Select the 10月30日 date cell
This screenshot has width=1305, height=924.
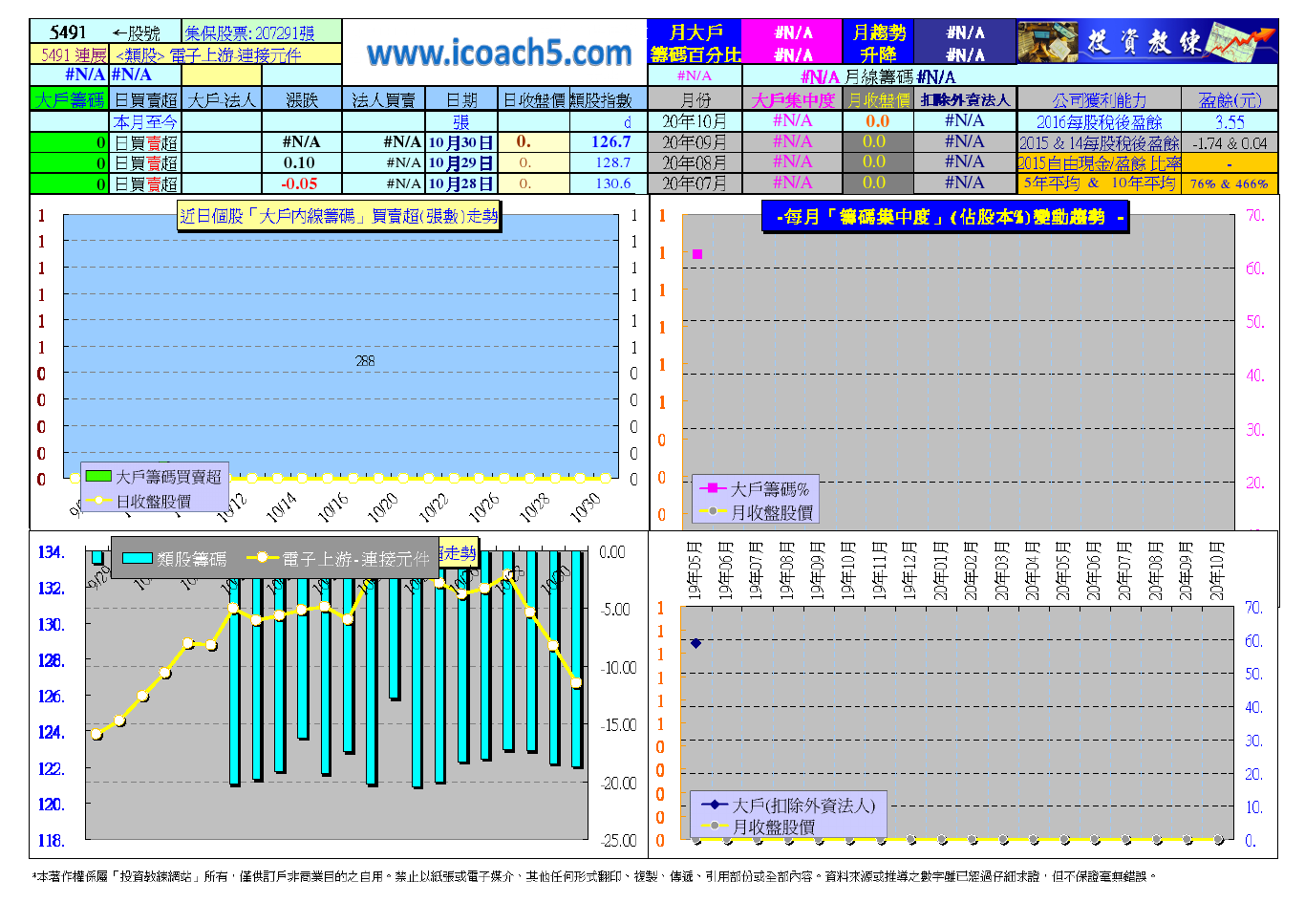(460, 142)
